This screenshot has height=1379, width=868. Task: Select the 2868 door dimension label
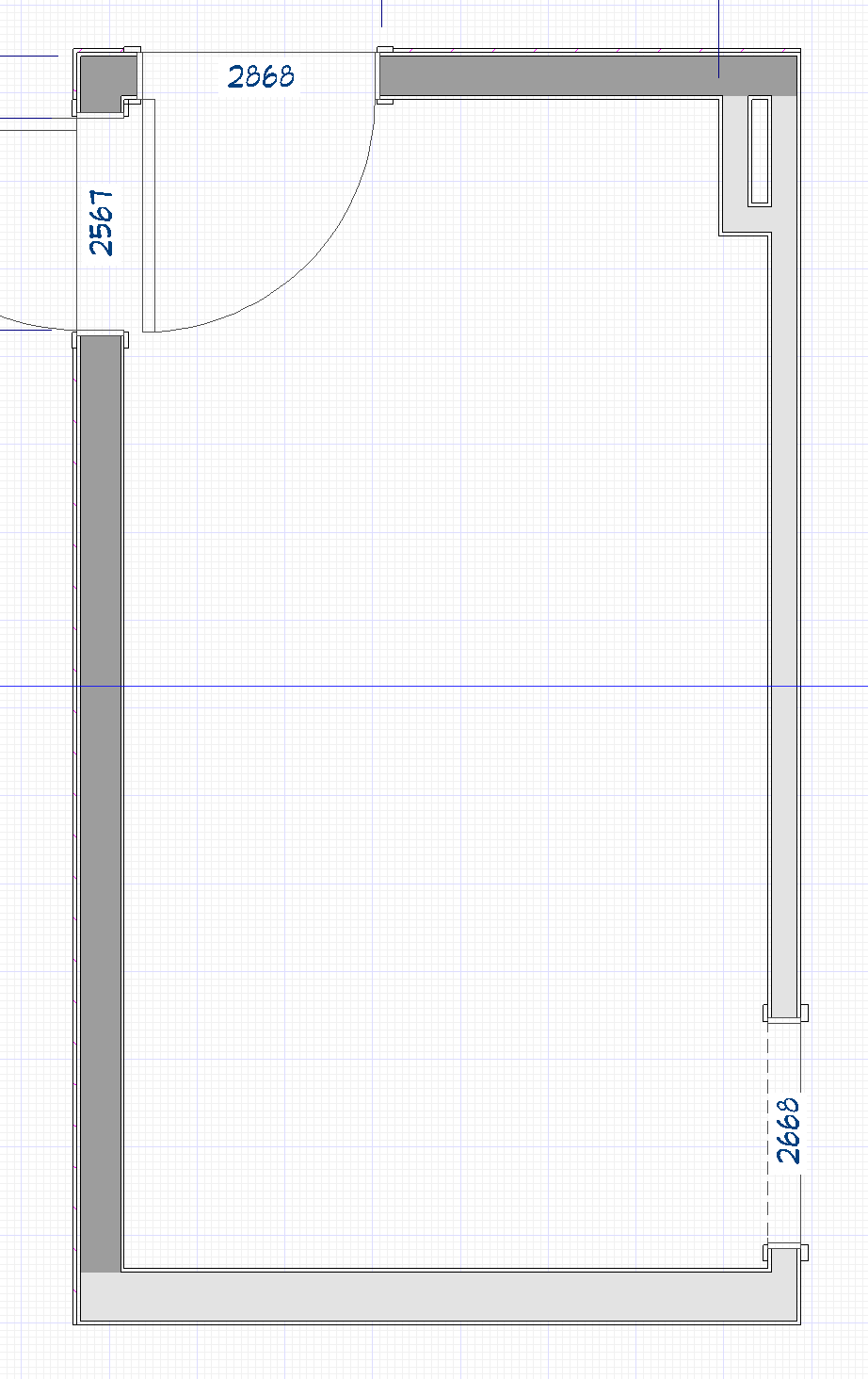coord(261,76)
